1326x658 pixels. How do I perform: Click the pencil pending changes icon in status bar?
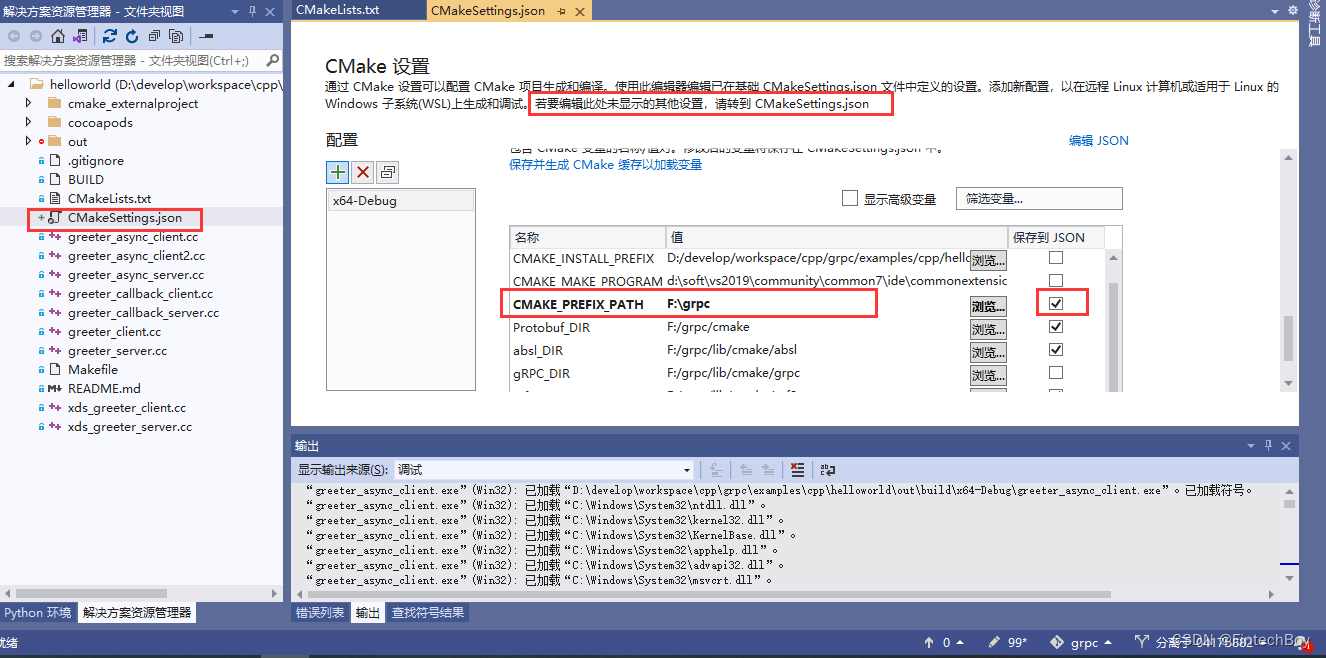[x=994, y=642]
